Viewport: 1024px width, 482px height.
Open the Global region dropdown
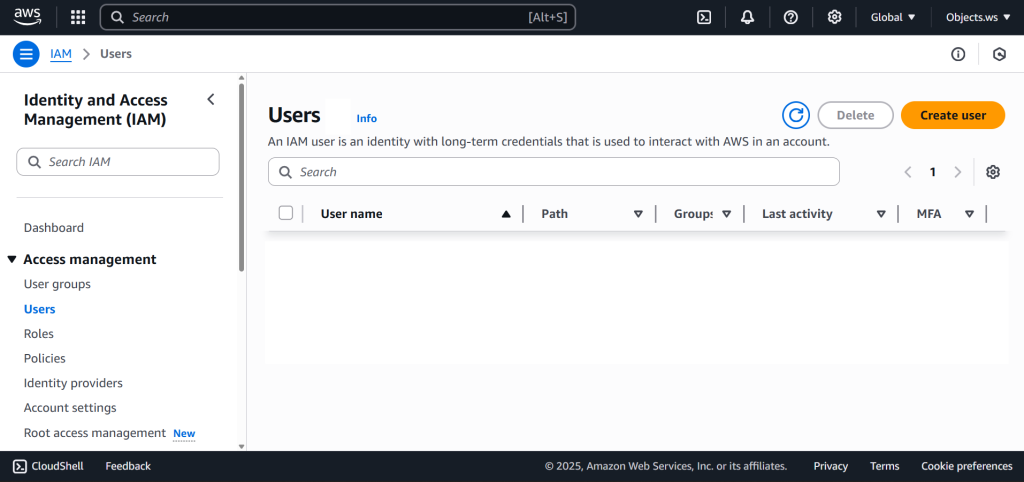pos(893,17)
